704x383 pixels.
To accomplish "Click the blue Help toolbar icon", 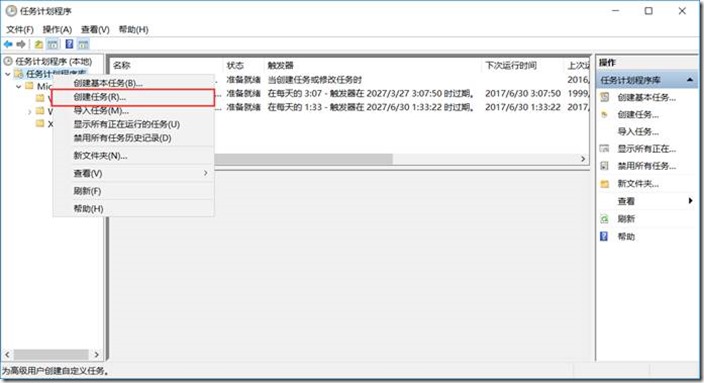I will pyautogui.click(x=69, y=44).
